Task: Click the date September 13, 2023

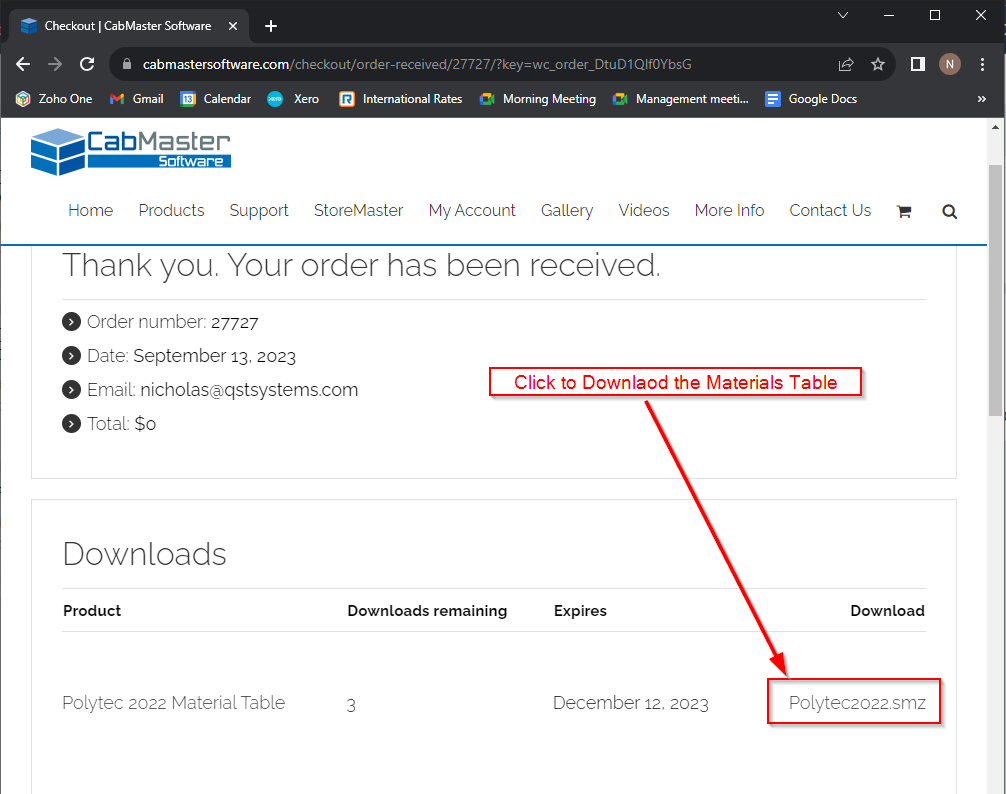Action: [x=214, y=356]
